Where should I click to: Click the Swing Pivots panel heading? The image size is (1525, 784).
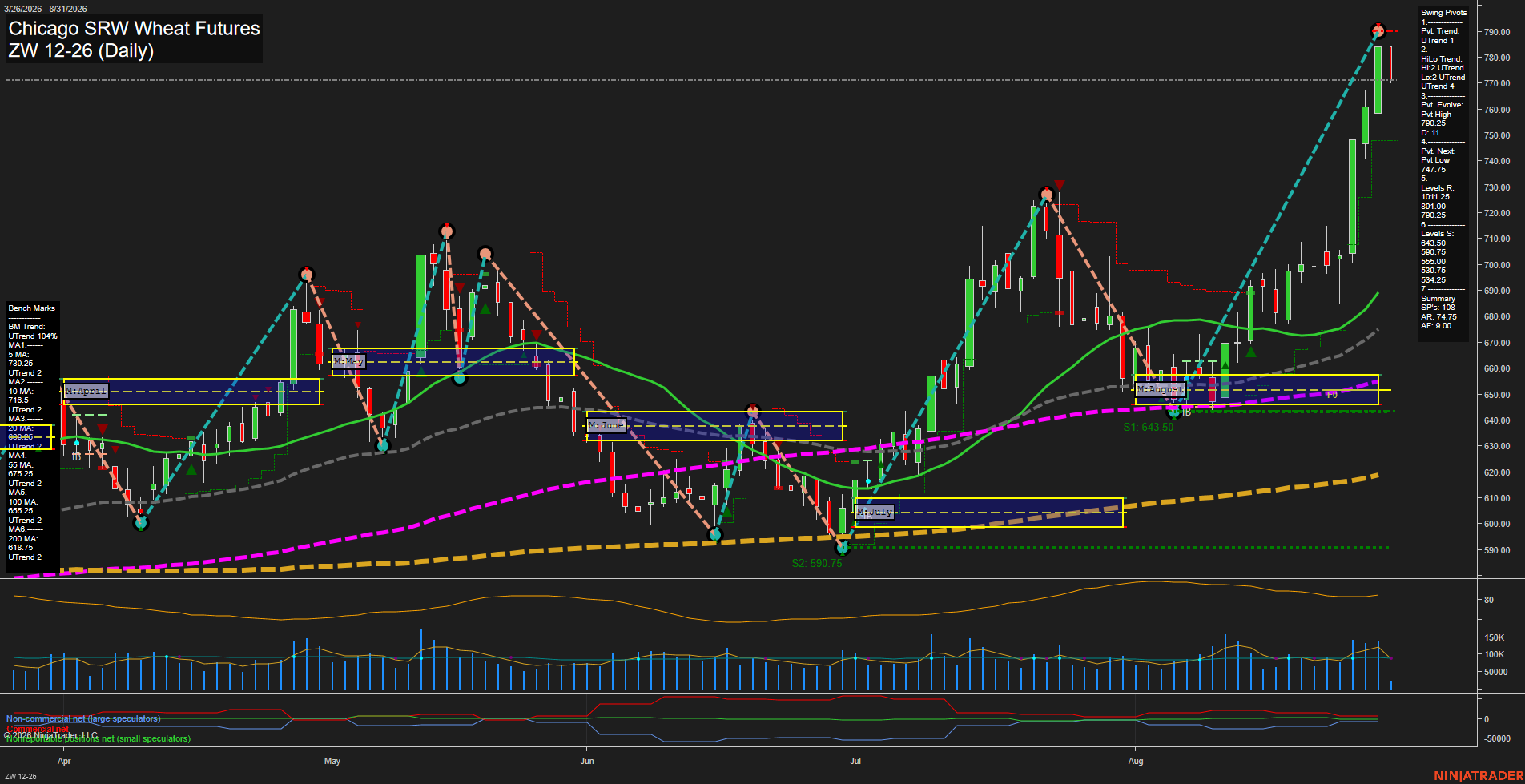tap(1443, 13)
